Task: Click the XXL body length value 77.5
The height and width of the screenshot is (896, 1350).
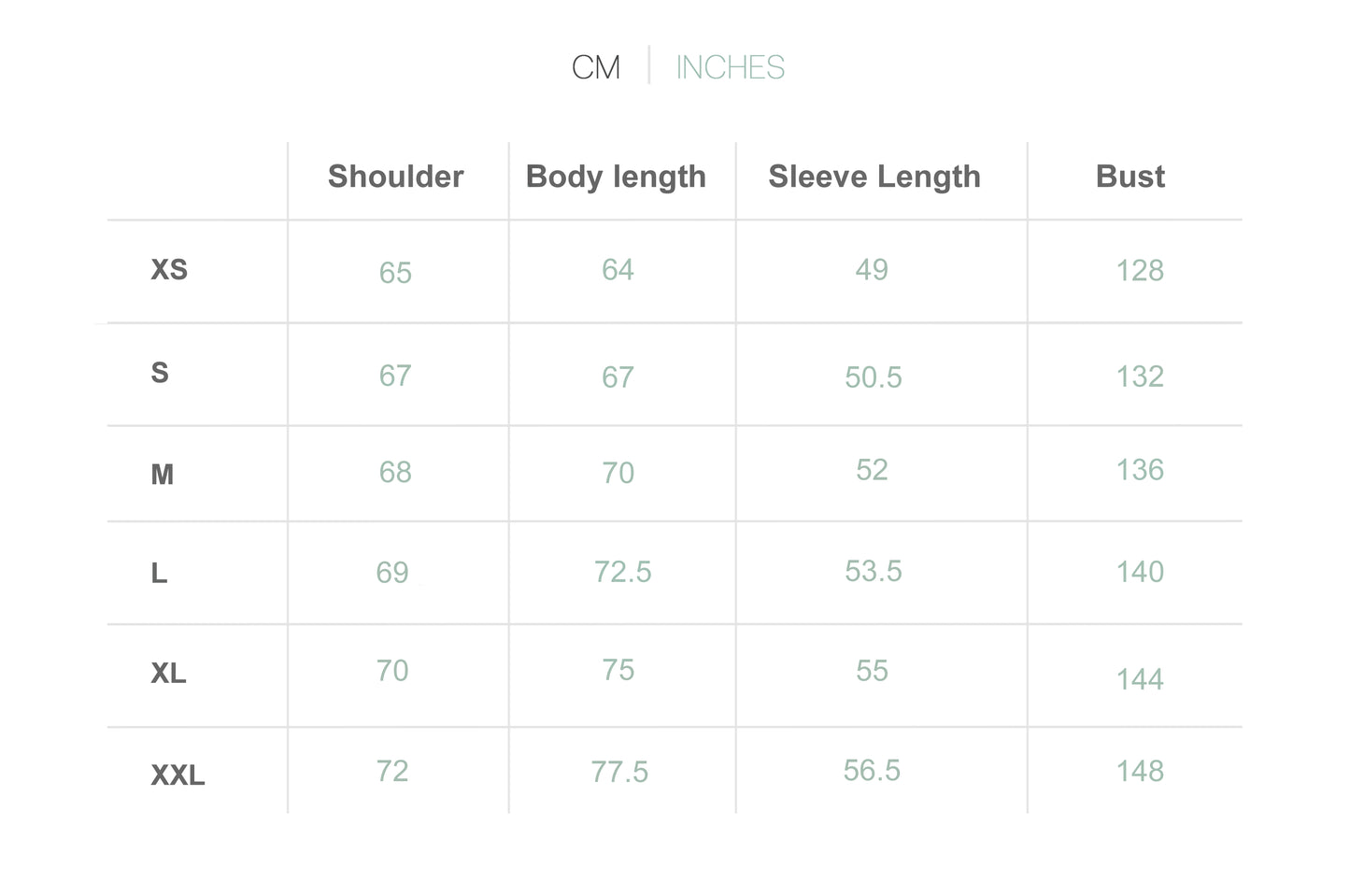Action: tap(619, 773)
